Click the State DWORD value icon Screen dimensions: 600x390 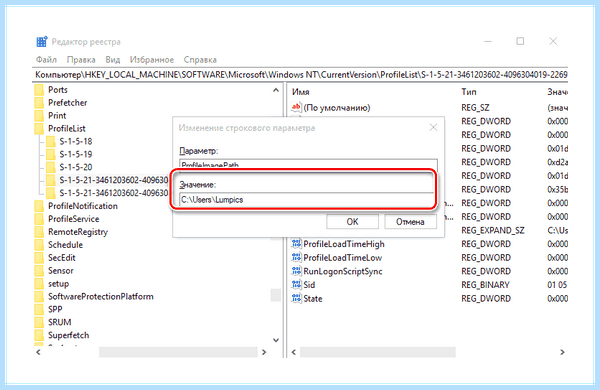(296, 299)
